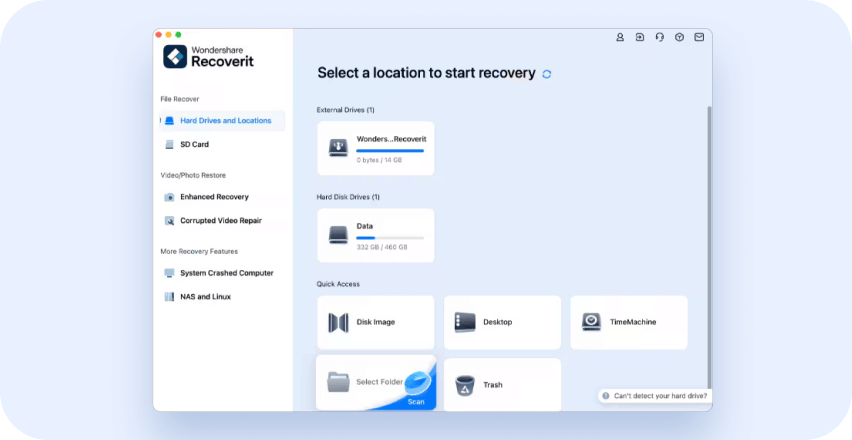Open the SD Card section
This screenshot has height=440, width=852.
[222, 144]
